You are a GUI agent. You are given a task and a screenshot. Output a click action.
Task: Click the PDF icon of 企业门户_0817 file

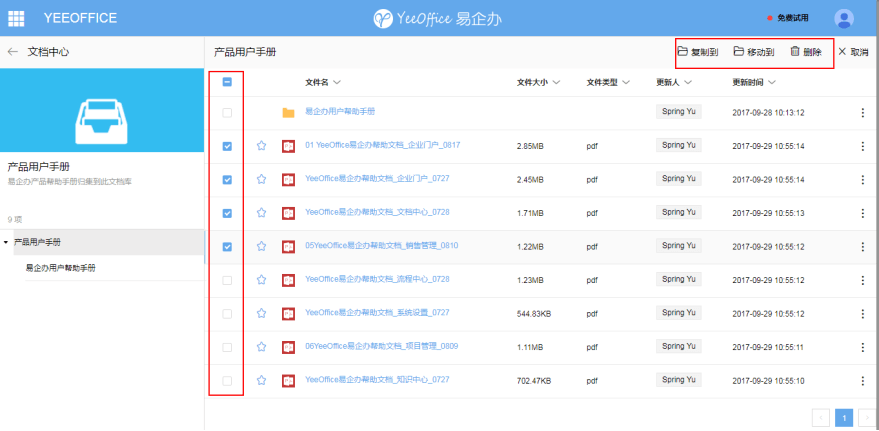(289, 146)
